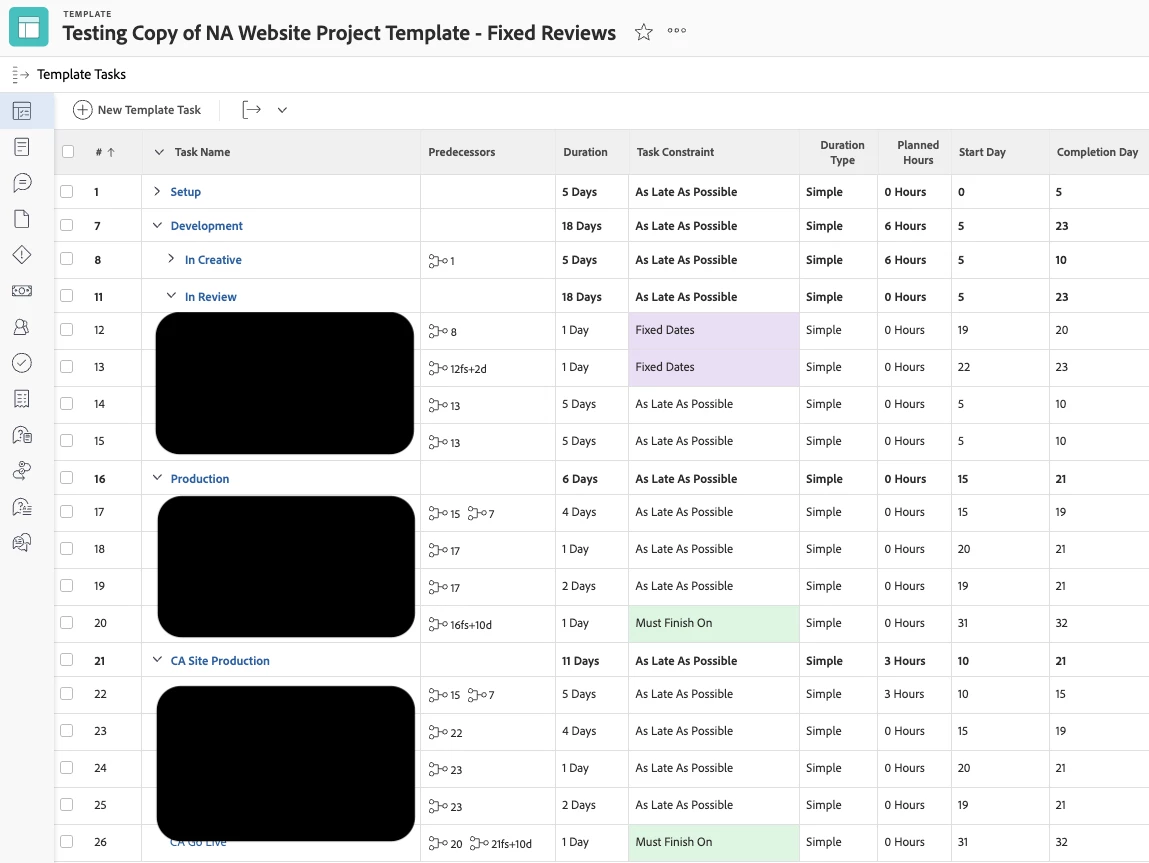This screenshot has width=1149, height=863.
Task: Toggle the select-all checkbox in header
Action: [x=68, y=152]
